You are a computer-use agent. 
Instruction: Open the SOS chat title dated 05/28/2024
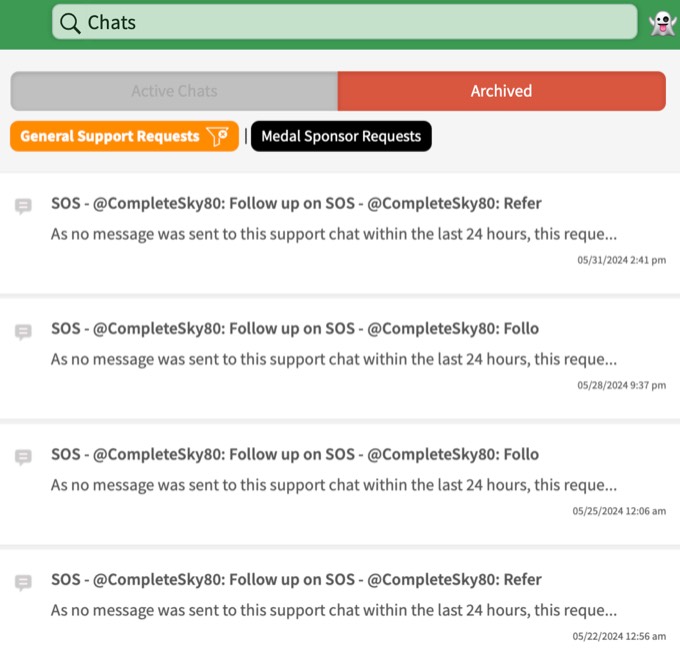pos(295,329)
